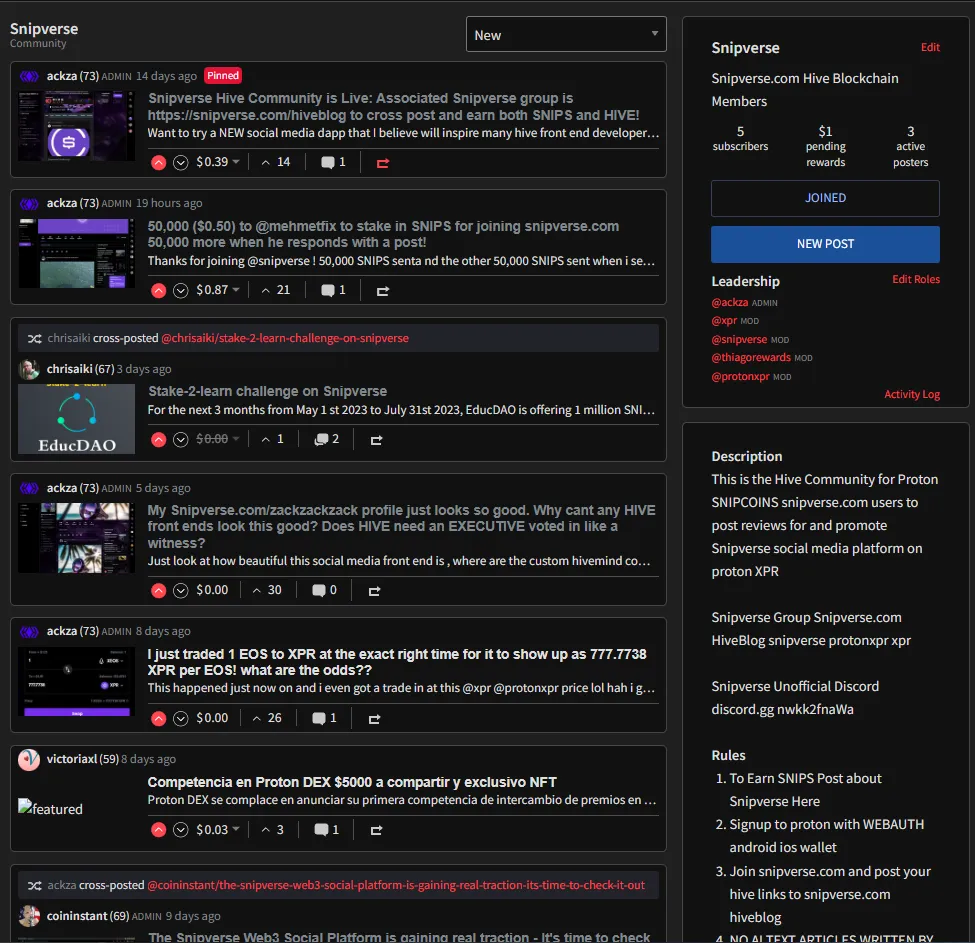Open comments on EOS to XPR post
Image resolution: width=975 pixels, height=943 pixels.
coord(324,718)
